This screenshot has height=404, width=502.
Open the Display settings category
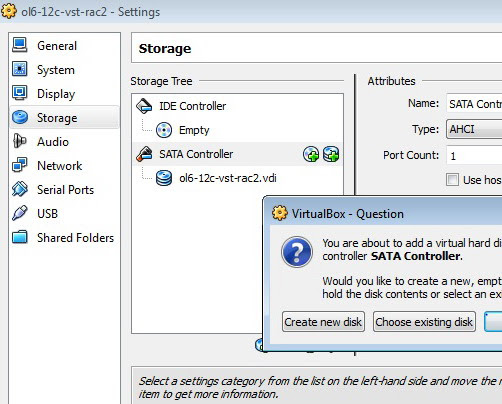click(x=64, y=94)
